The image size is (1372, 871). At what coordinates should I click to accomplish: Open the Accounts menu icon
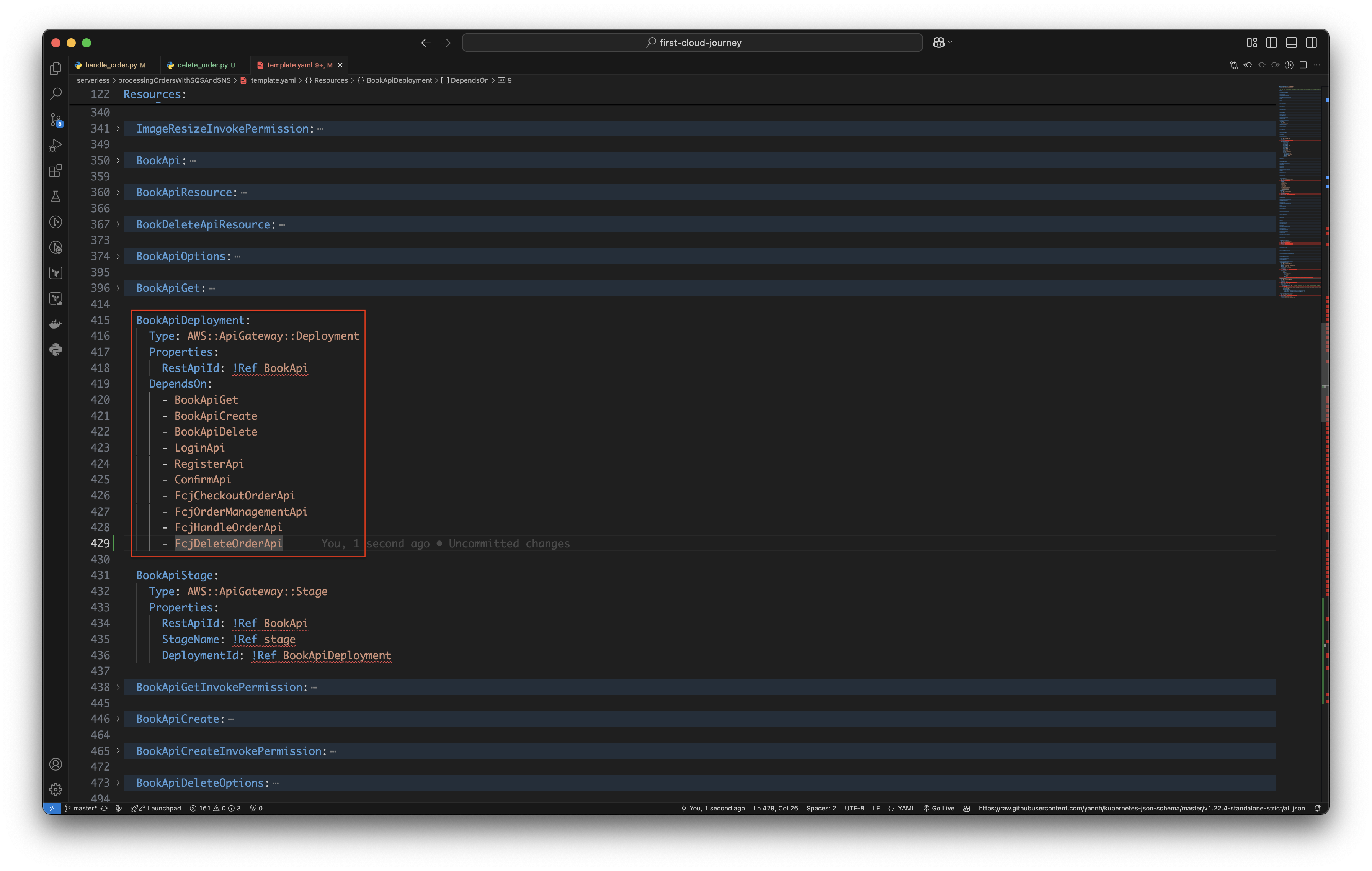coord(55,765)
